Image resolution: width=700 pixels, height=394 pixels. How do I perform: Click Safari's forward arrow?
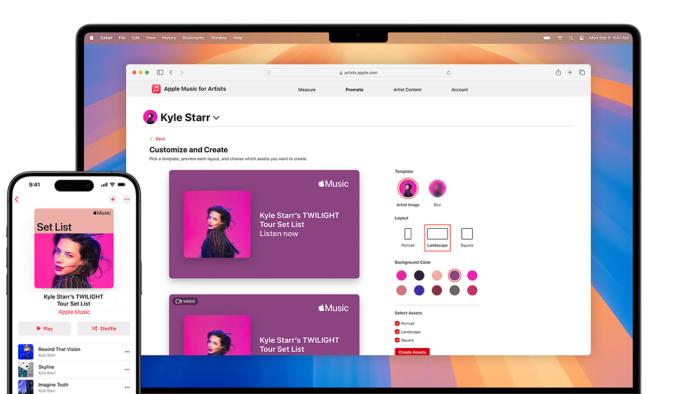coord(182,72)
